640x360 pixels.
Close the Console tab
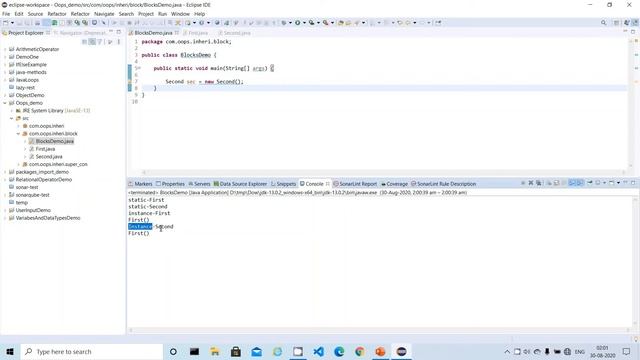[x=327, y=184]
